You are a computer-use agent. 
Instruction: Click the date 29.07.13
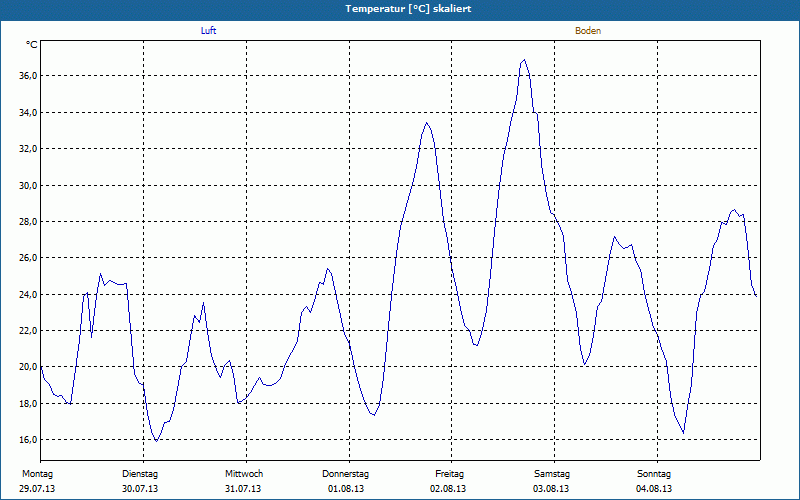click(x=37, y=489)
